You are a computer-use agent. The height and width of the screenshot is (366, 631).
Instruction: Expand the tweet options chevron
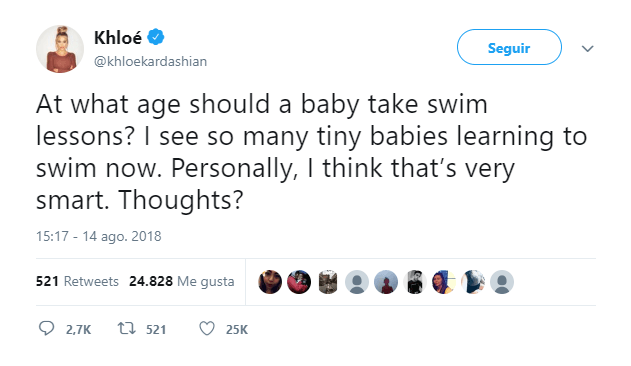588,49
